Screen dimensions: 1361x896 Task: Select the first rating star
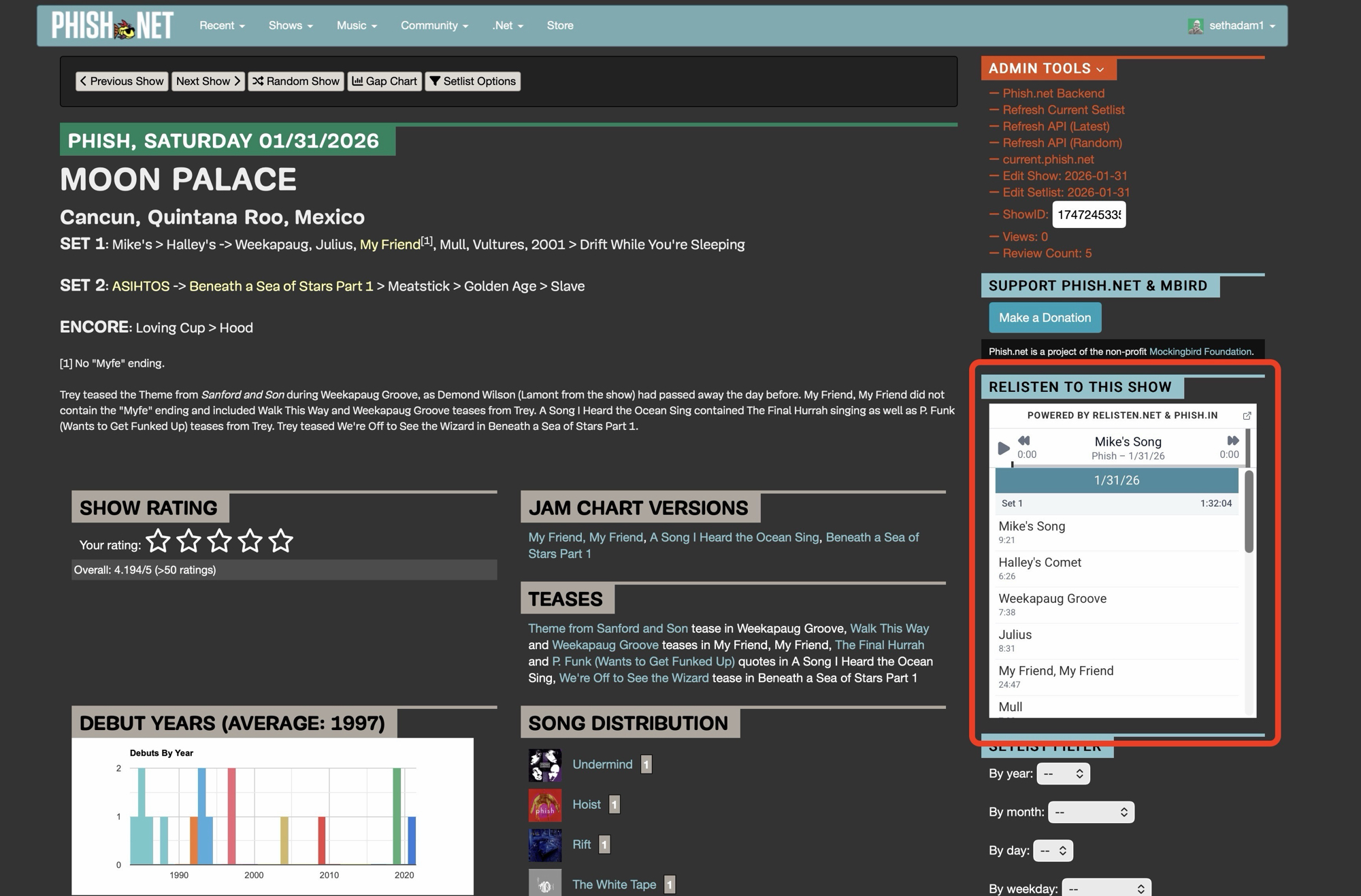click(158, 542)
